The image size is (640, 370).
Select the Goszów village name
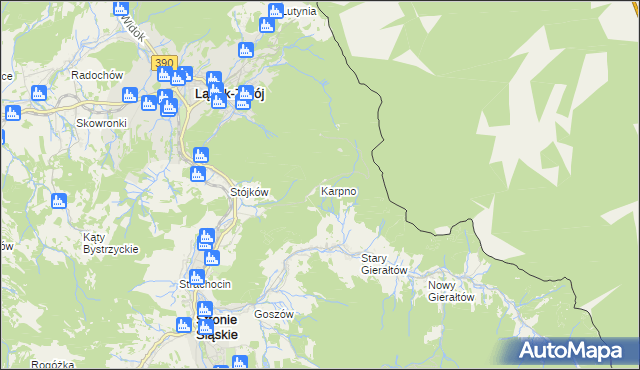[274, 314]
